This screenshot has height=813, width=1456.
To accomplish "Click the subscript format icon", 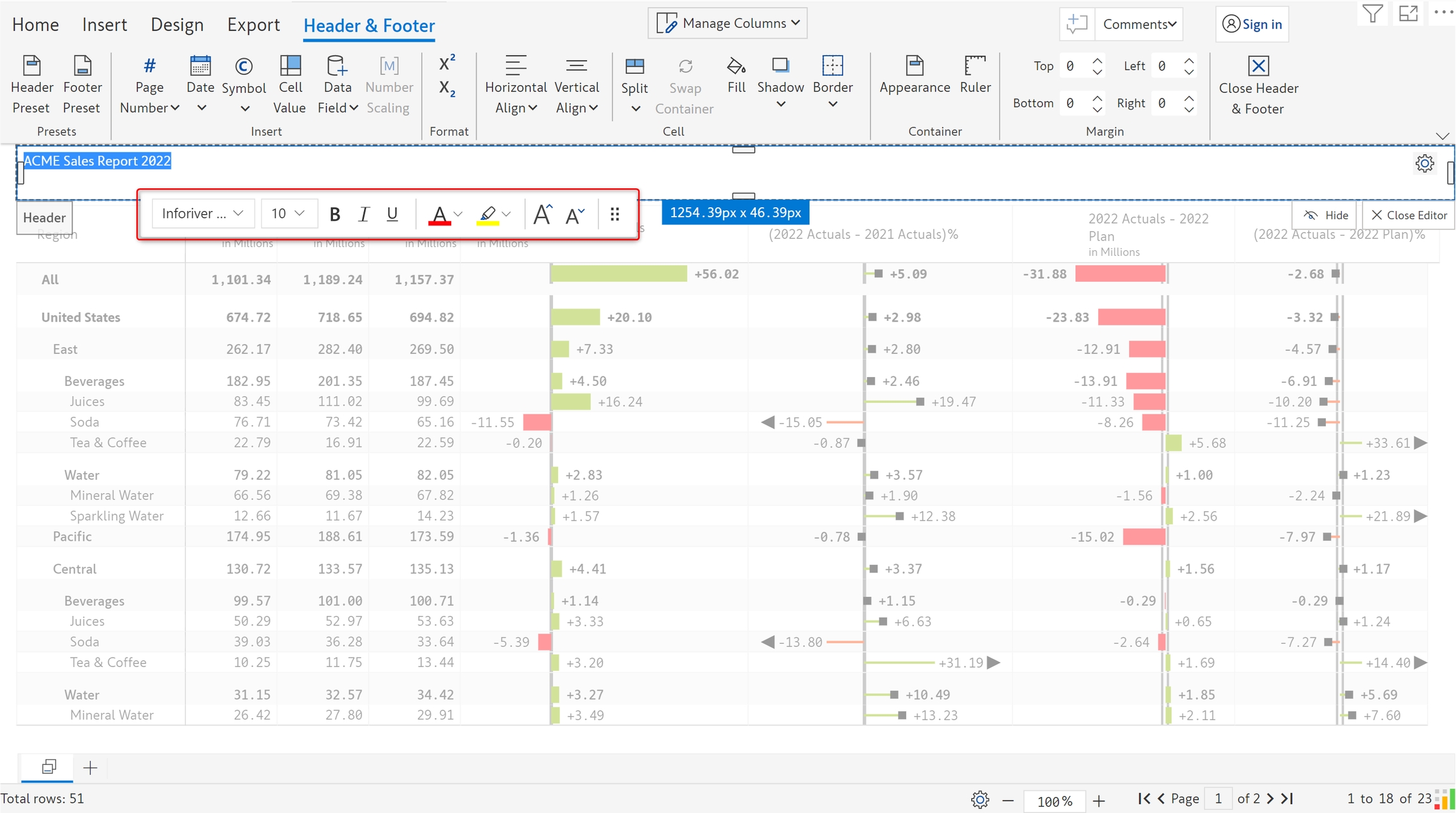I will coord(446,88).
